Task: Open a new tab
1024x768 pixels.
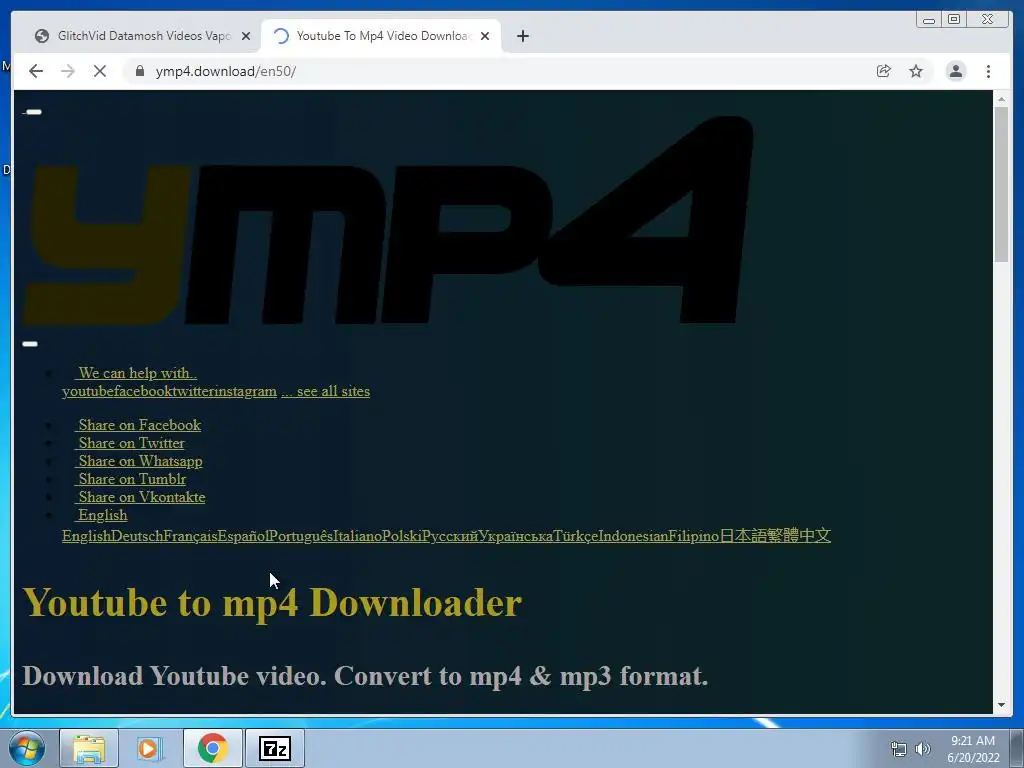Action: coord(522,36)
